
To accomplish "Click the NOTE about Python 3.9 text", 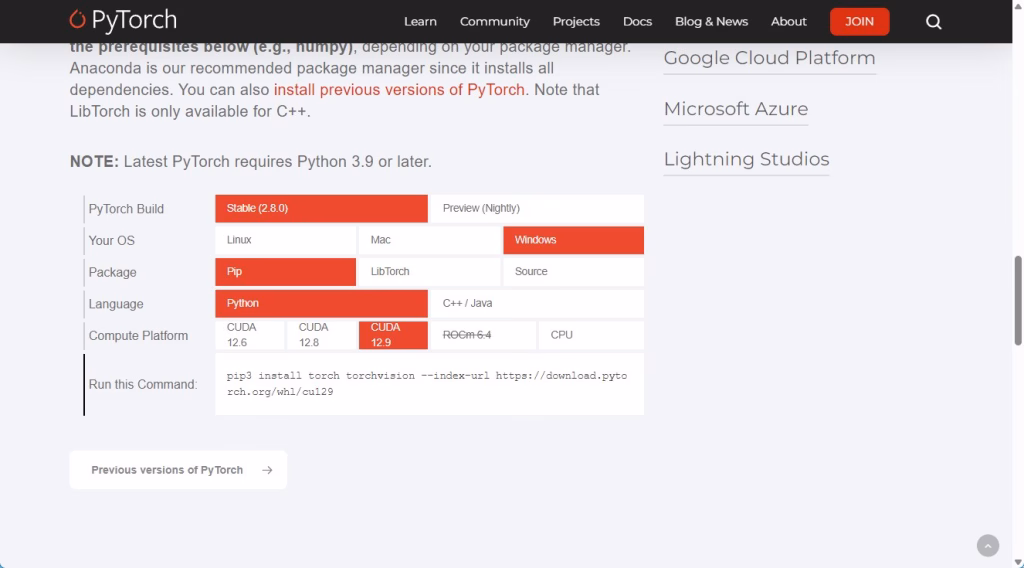I will tap(251, 161).
